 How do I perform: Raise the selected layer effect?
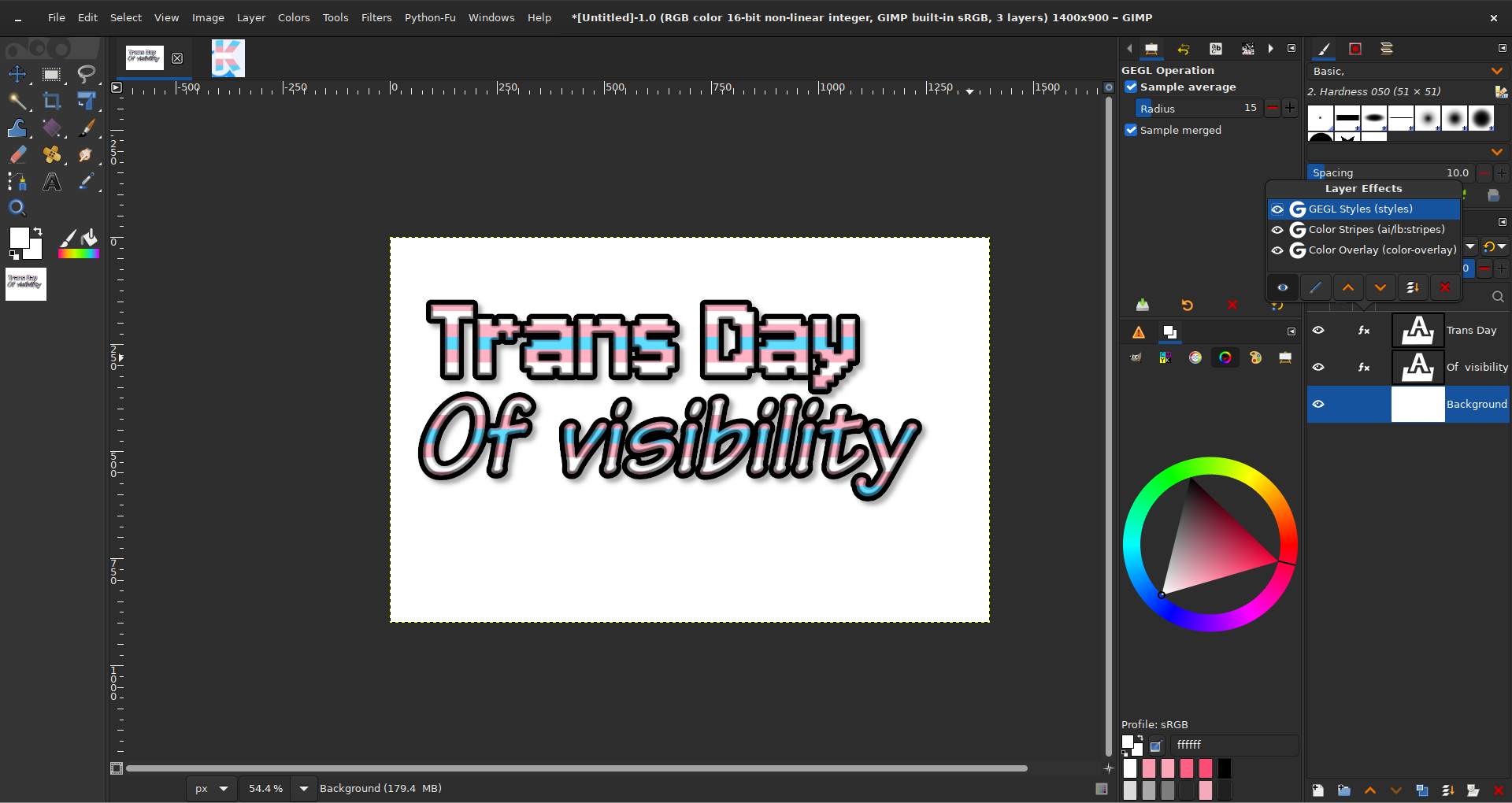click(x=1348, y=287)
